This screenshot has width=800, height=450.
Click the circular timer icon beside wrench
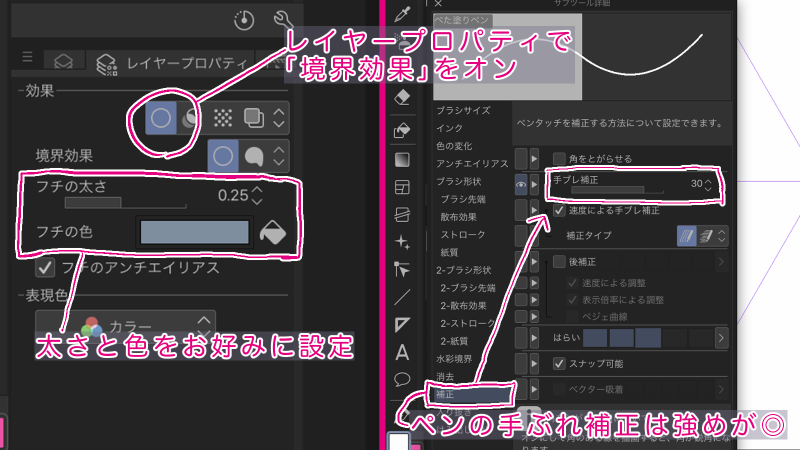click(244, 20)
